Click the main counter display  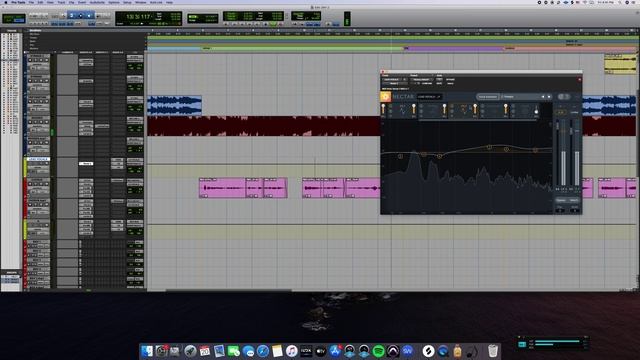[x=139, y=17]
